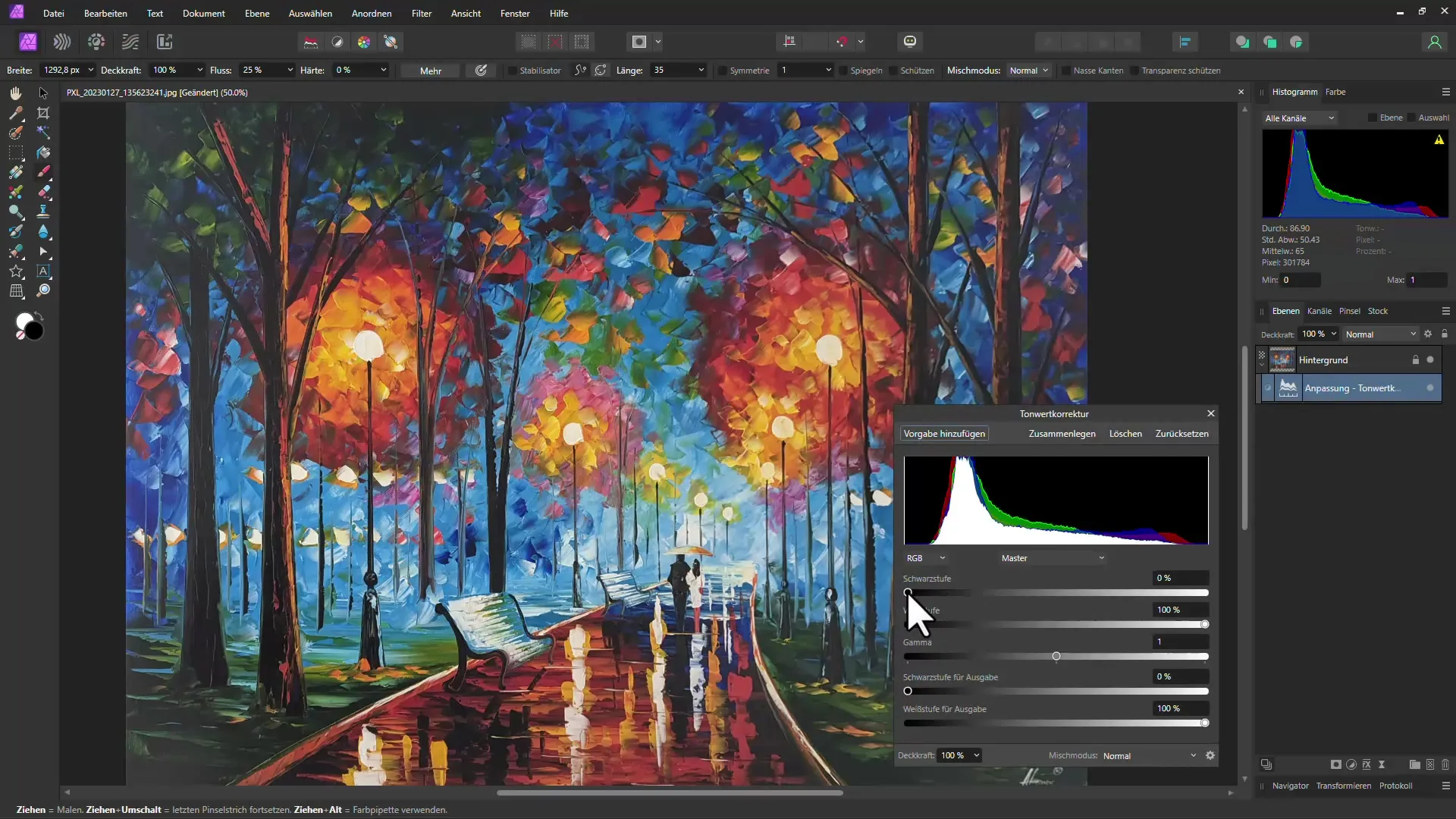The height and width of the screenshot is (819, 1456).
Task: Toggle the Schützen checkbox
Action: (893, 71)
